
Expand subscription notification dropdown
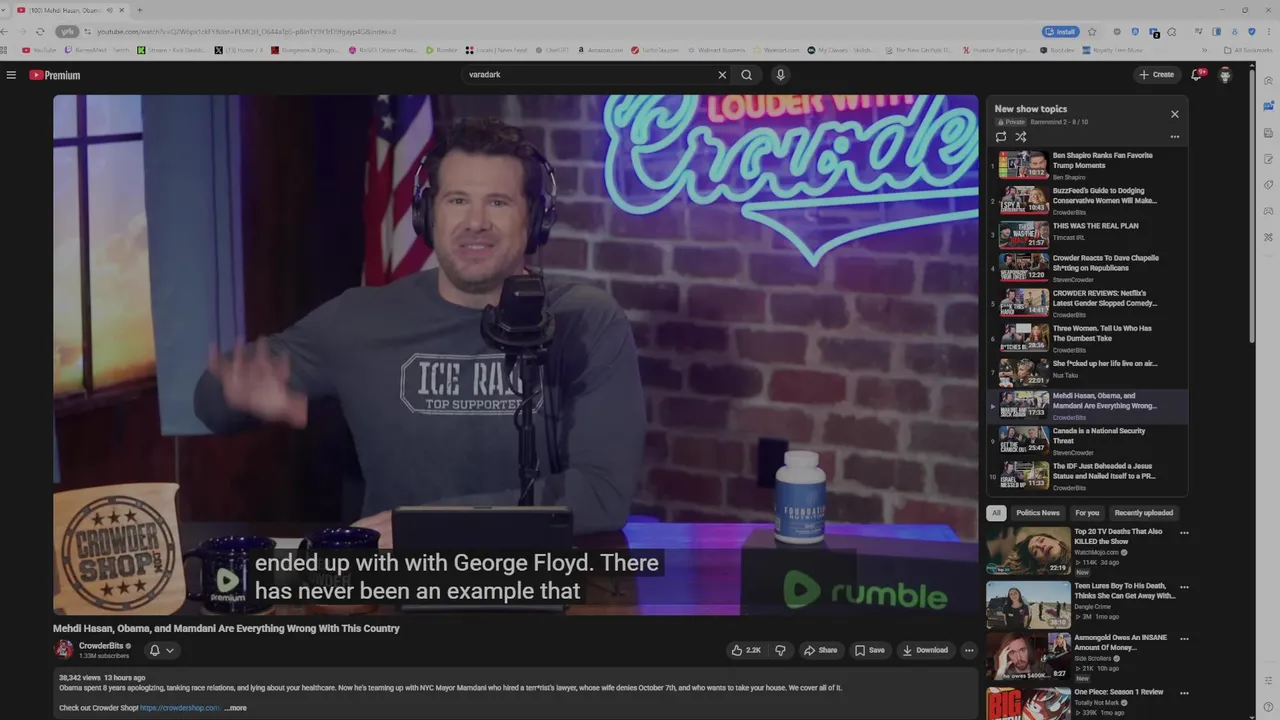coord(161,650)
